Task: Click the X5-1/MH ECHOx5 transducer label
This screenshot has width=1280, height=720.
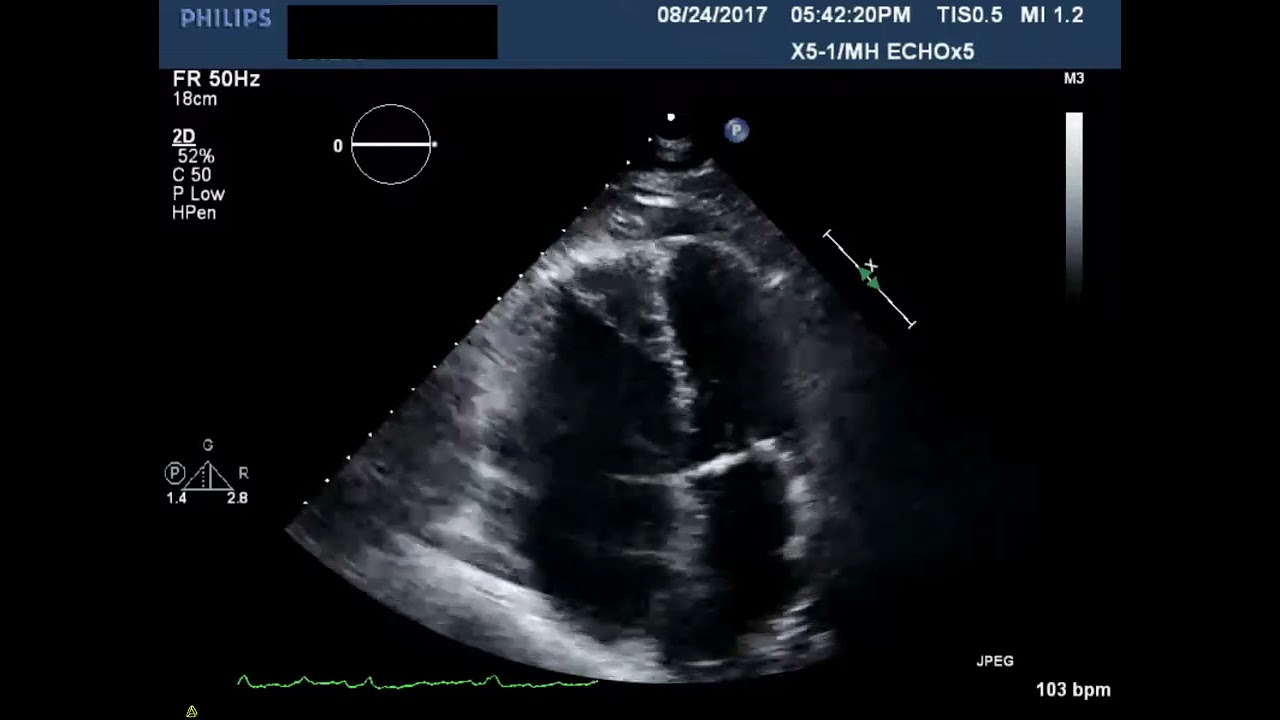Action: pyautogui.click(x=882, y=52)
